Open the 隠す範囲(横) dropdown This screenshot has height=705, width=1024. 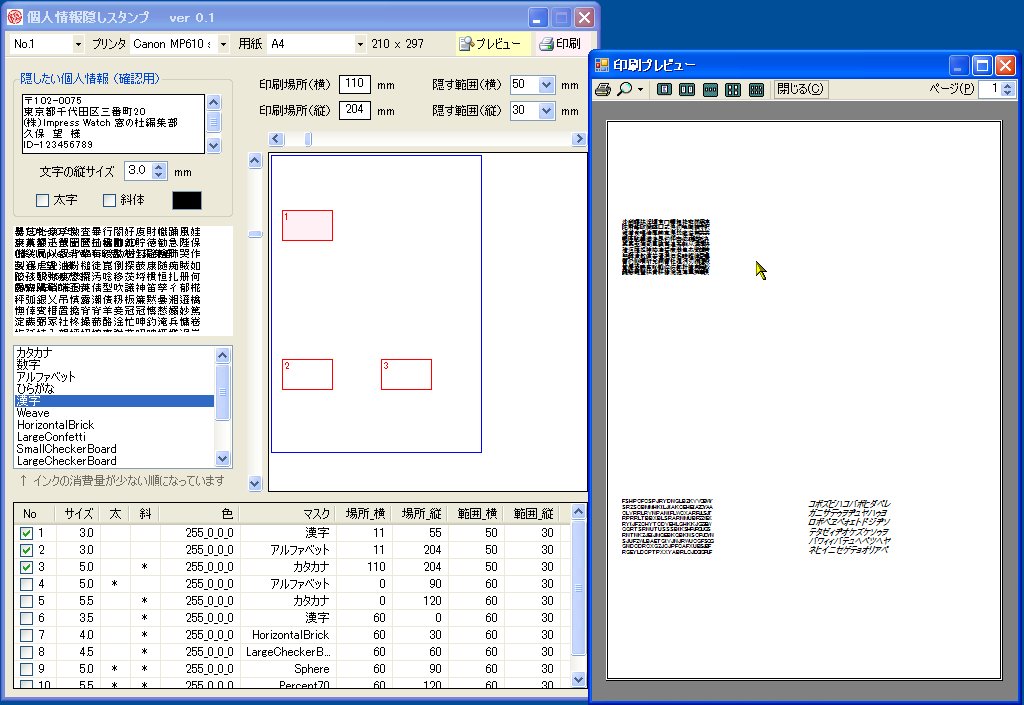click(x=547, y=84)
